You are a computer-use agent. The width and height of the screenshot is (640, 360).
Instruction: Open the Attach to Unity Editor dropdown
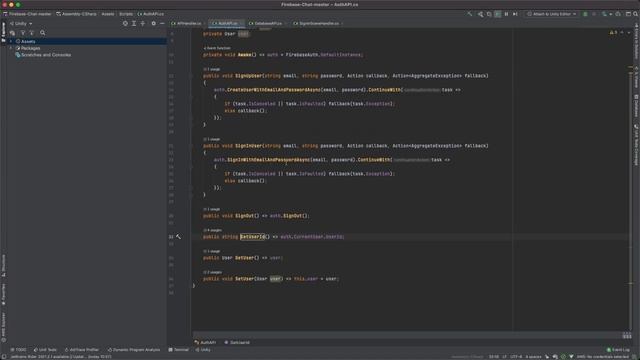[551, 14]
